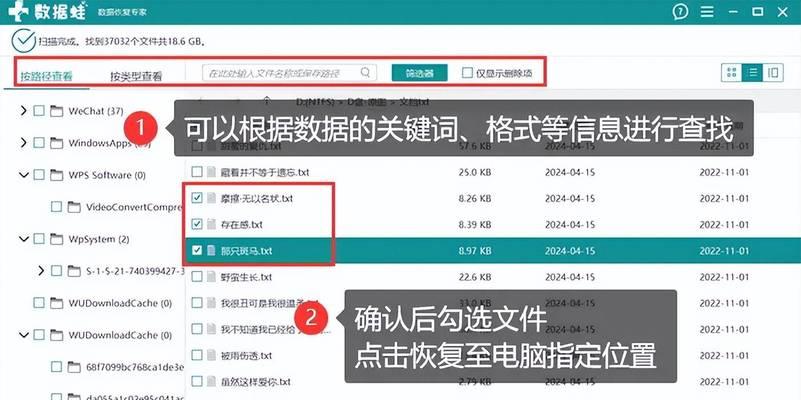
Task: Tick the WpSystem (2) folder checkbox
Action: coord(39,239)
